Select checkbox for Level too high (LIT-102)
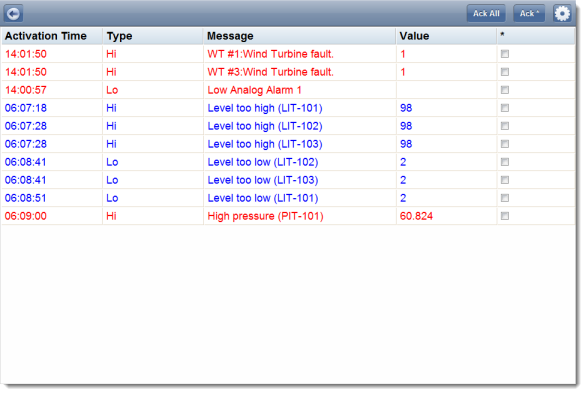This screenshot has width=585, height=393. click(505, 126)
